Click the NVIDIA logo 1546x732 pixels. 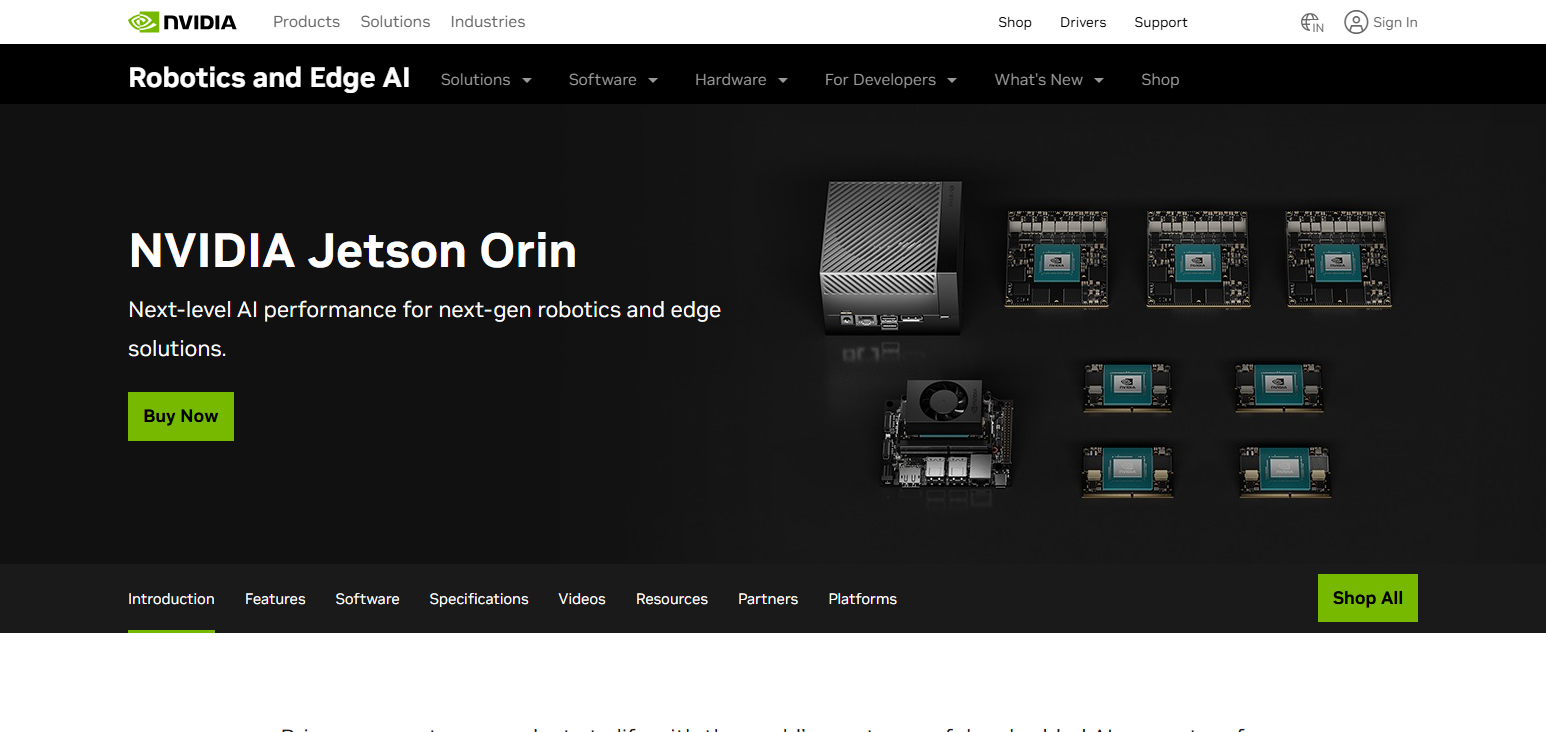tap(183, 22)
